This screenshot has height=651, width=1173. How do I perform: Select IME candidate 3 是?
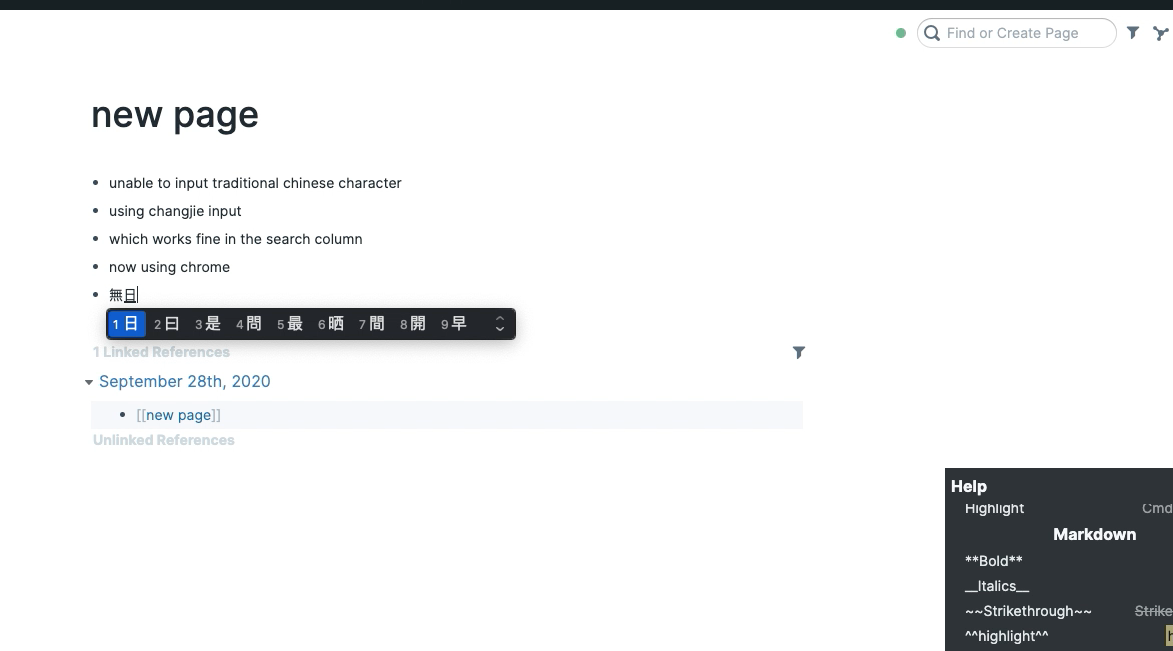tap(208, 324)
